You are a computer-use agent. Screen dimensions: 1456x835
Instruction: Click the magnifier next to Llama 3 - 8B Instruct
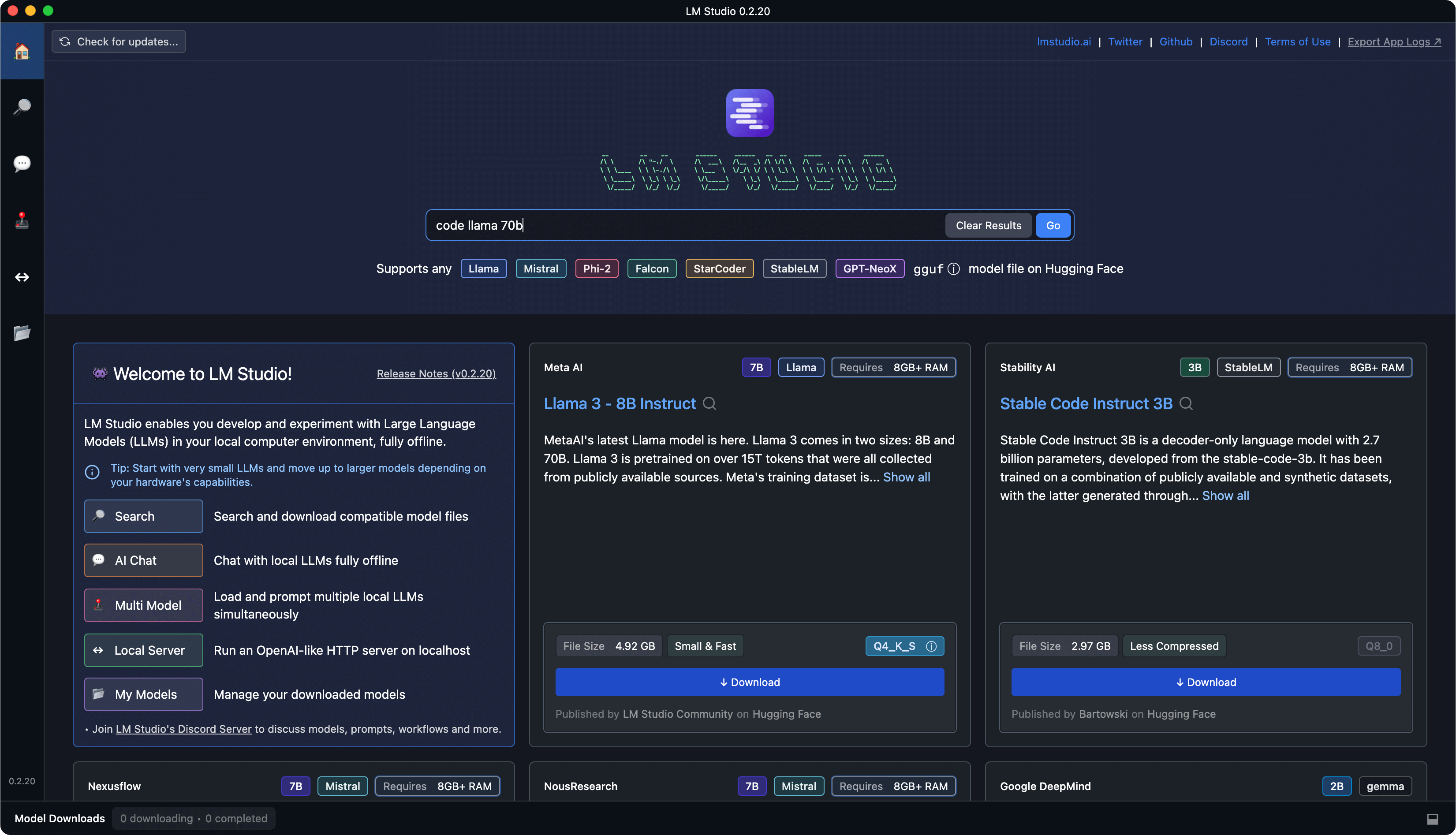tap(709, 404)
